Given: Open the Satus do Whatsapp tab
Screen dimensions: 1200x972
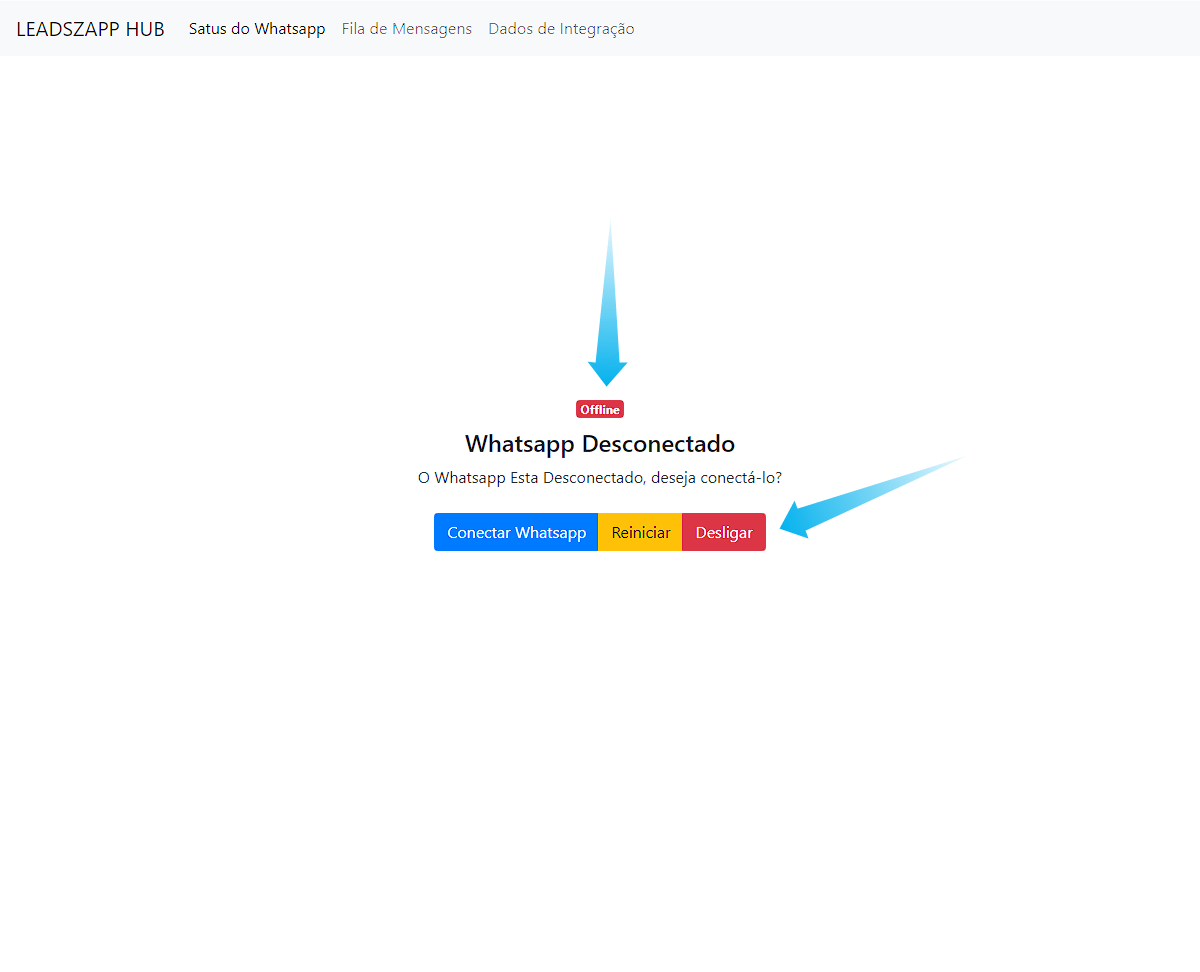Looking at the screenshot, I should point(257,29).
